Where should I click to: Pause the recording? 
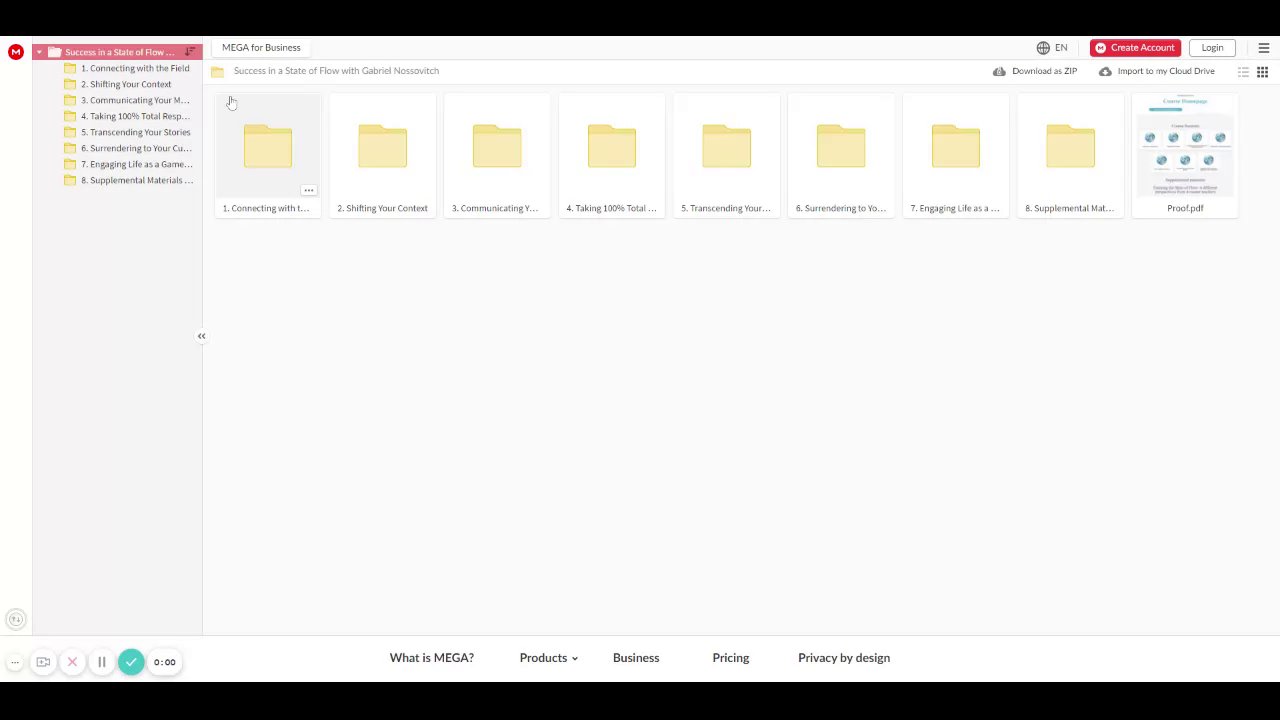(101, 662)
